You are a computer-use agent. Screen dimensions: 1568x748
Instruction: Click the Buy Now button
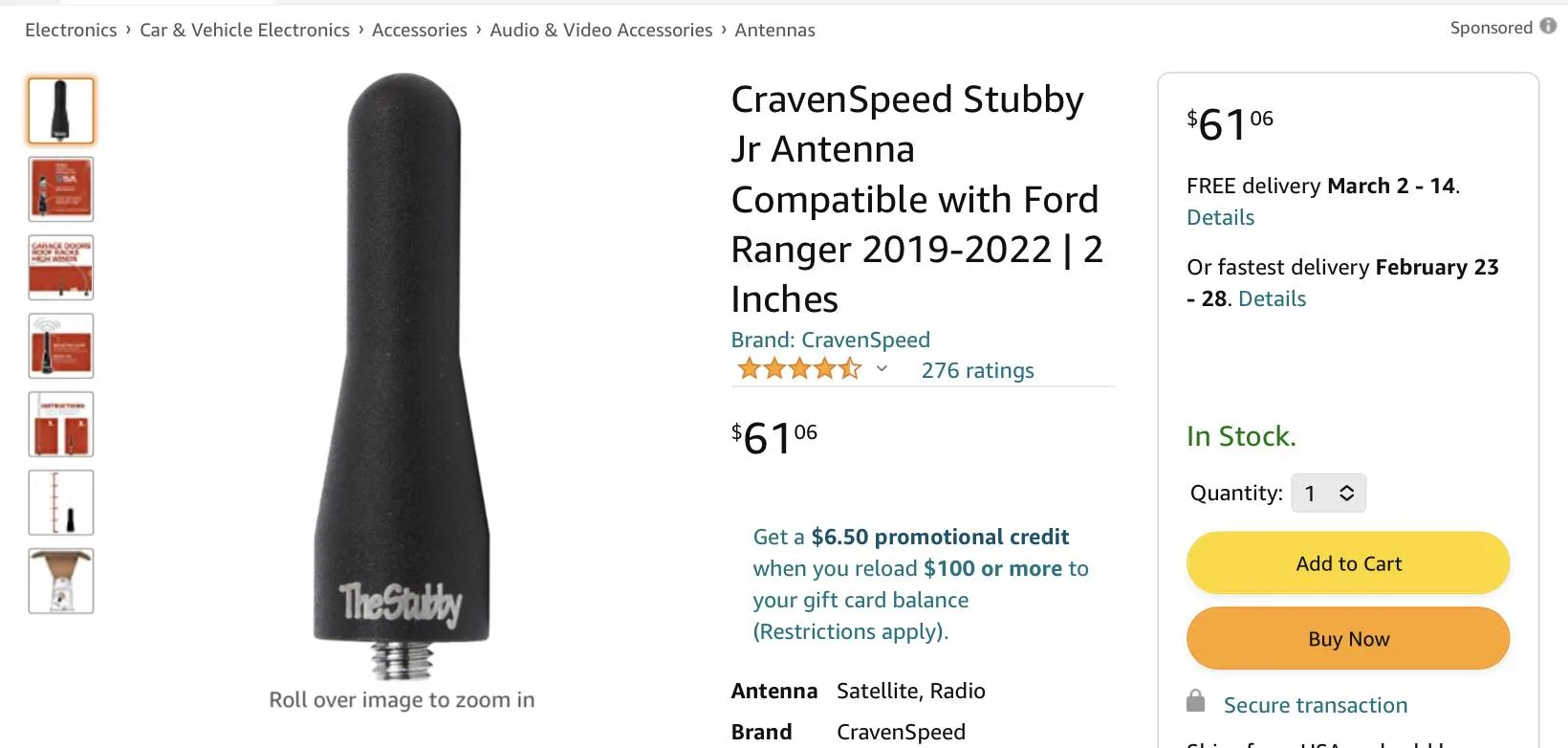point(1348,639)
